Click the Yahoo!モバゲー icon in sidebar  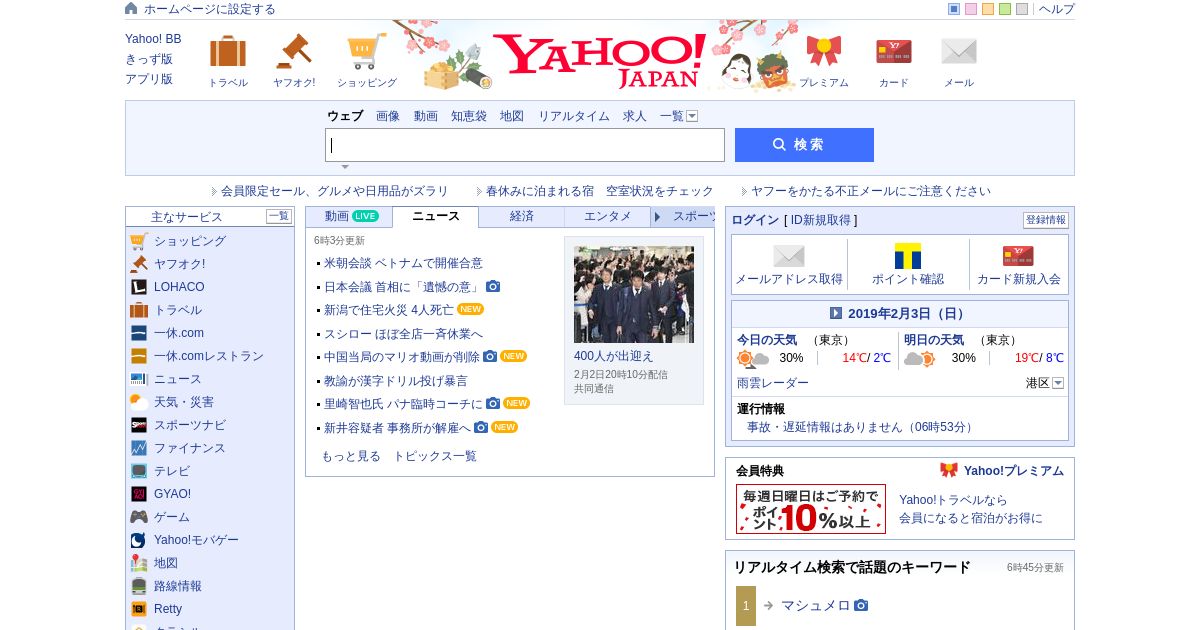[139, 540]
